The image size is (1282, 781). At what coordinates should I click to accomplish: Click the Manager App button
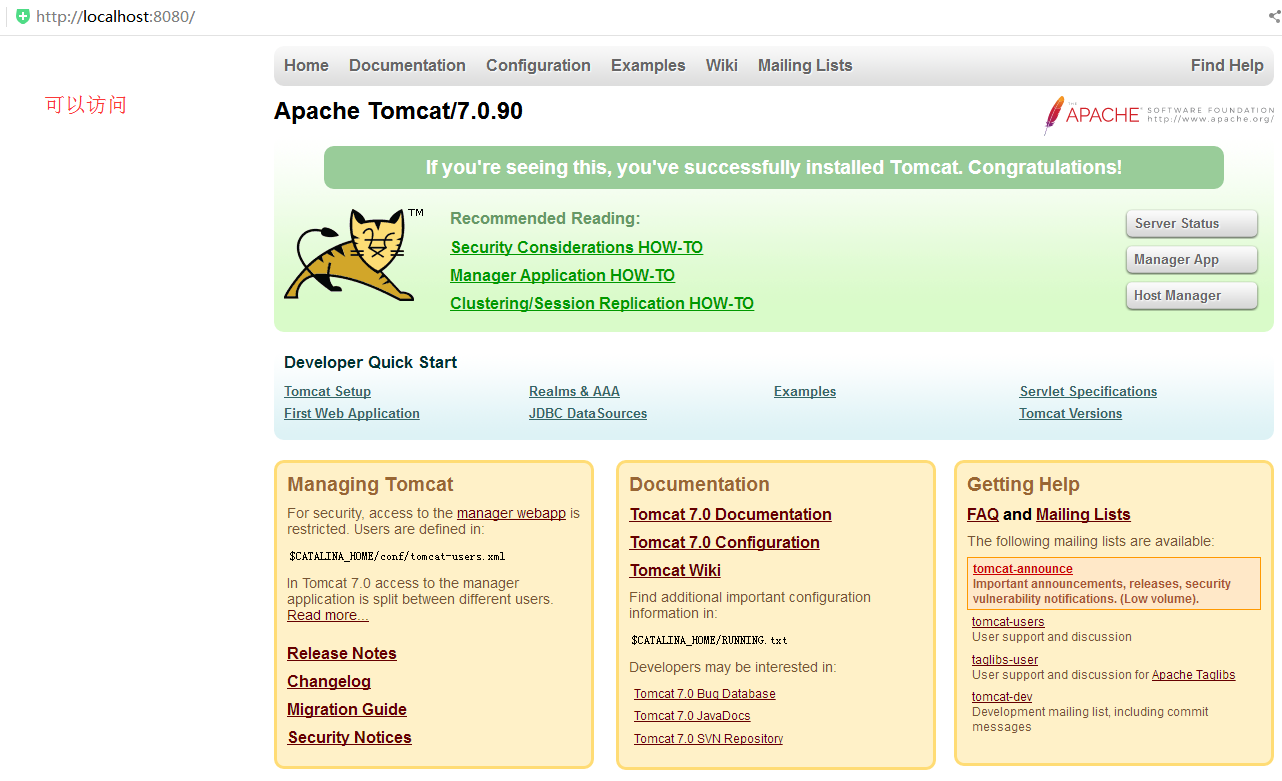tap(1191, 260)
